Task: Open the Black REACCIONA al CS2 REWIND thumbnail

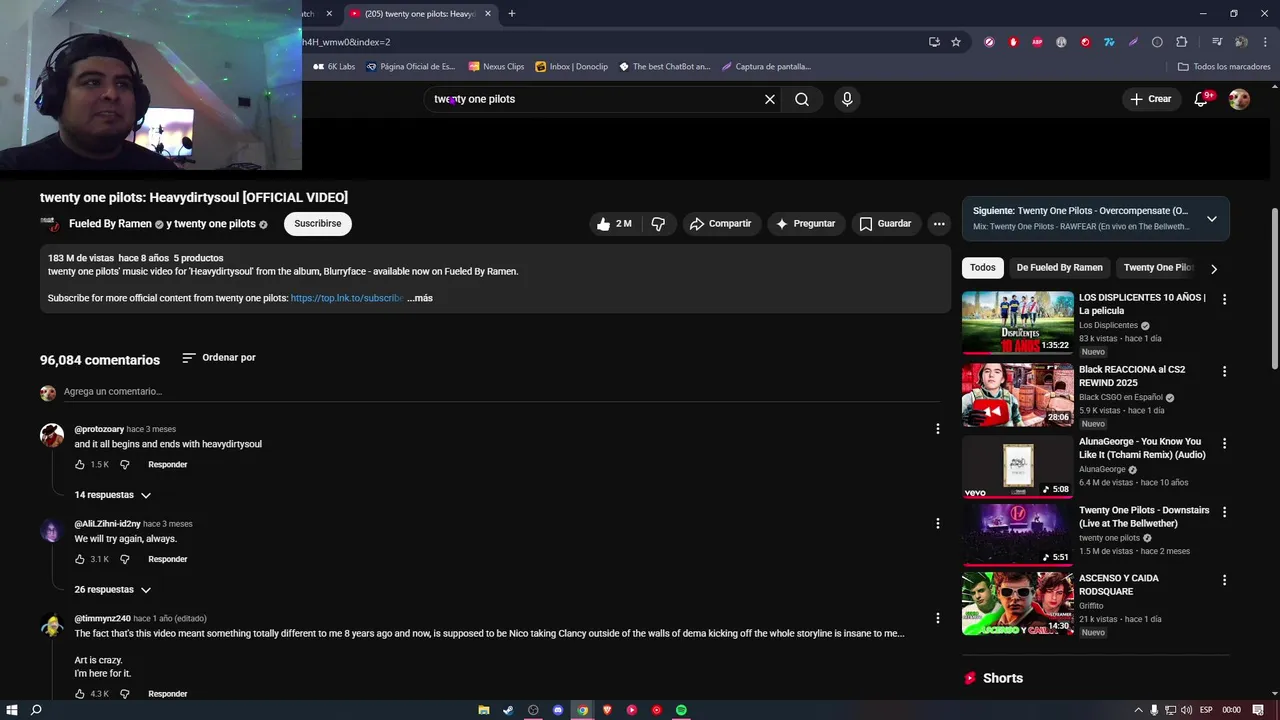Action: (x=1018, y=395)
